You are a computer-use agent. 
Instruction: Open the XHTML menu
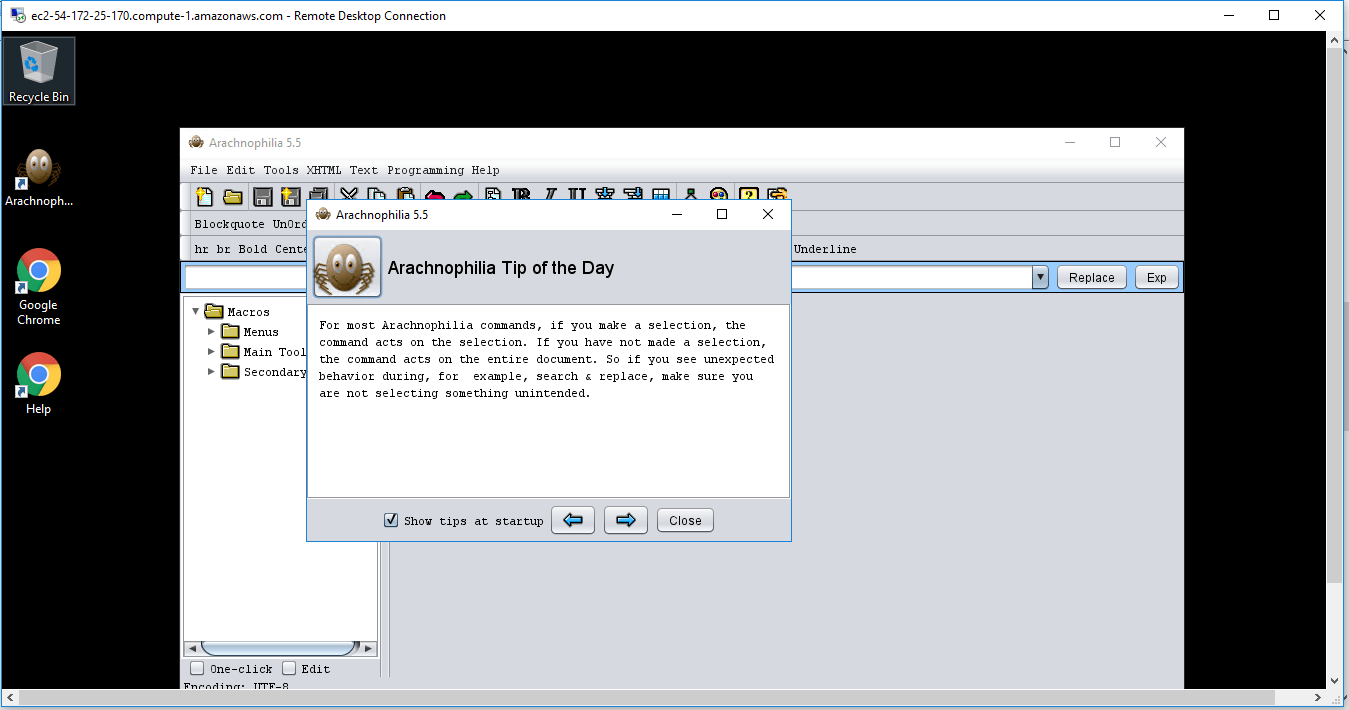(x=323, y=170)
